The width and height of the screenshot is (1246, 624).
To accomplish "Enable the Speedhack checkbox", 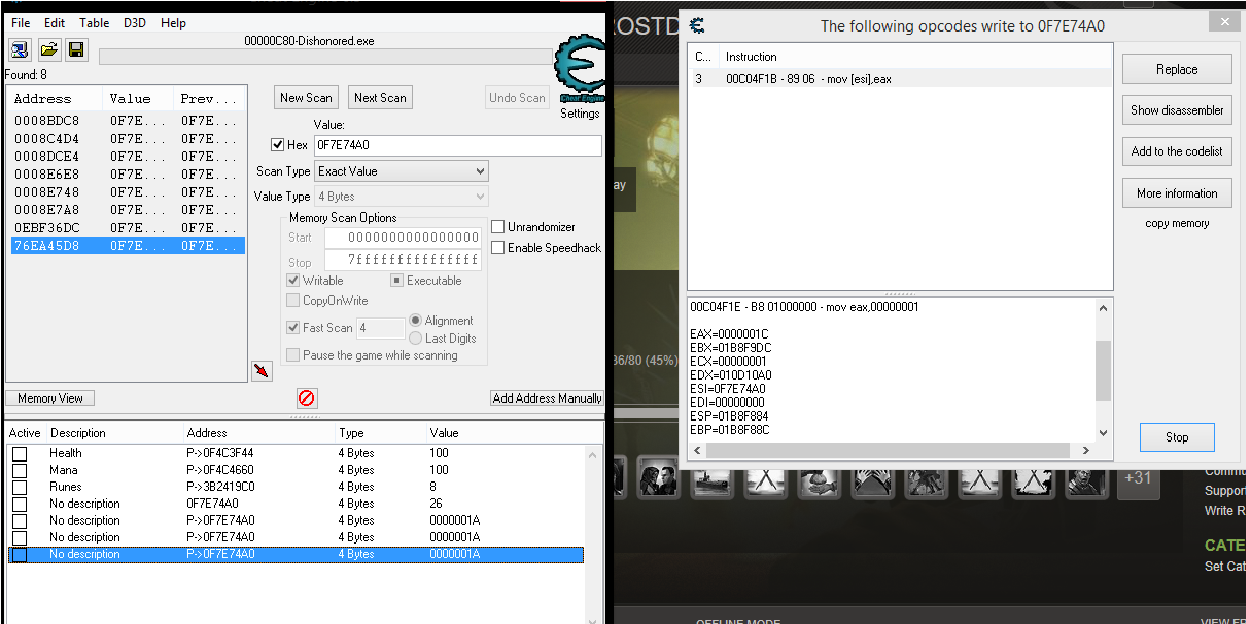I will (x=498, y=247).
